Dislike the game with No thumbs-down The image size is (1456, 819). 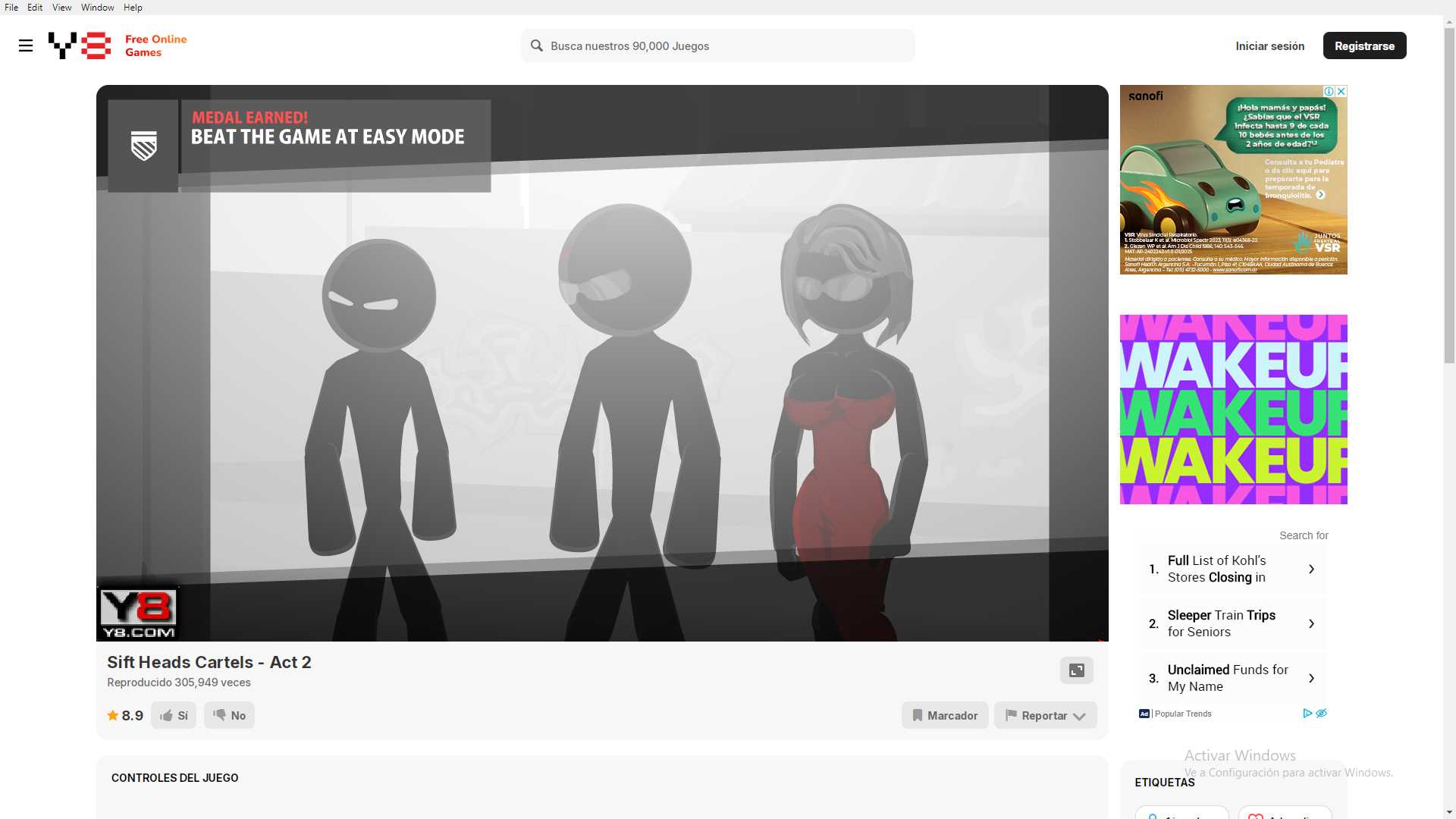[x=229, y=715]
